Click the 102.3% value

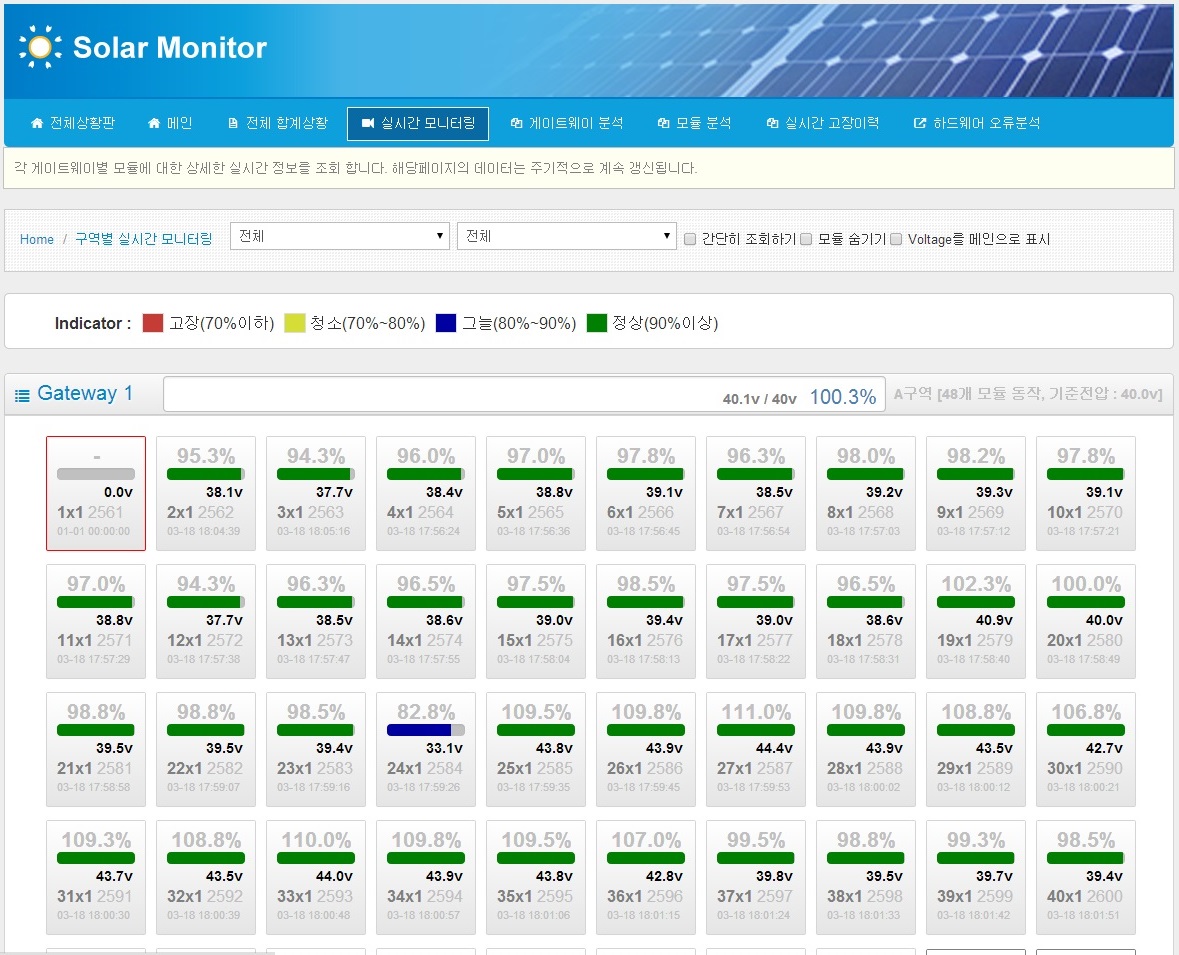coord(976,584)
